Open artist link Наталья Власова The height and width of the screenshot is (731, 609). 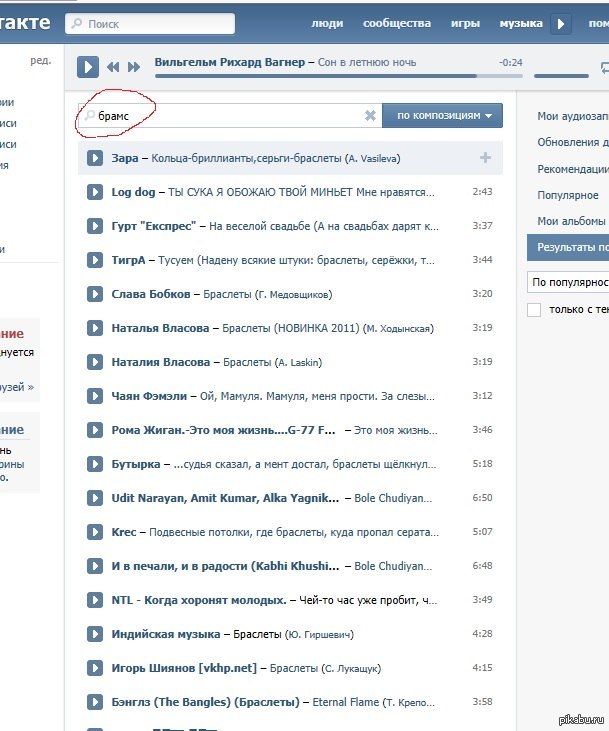[160, 328]
